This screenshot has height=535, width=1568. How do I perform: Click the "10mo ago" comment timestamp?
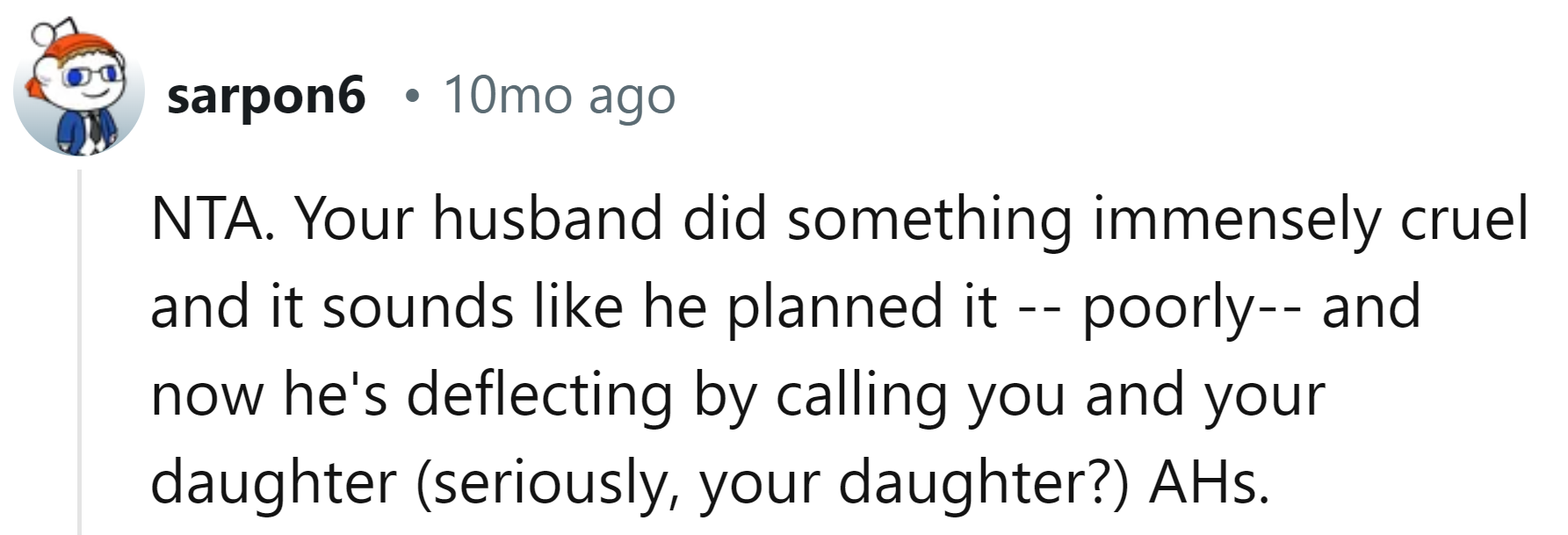point(560,95)
